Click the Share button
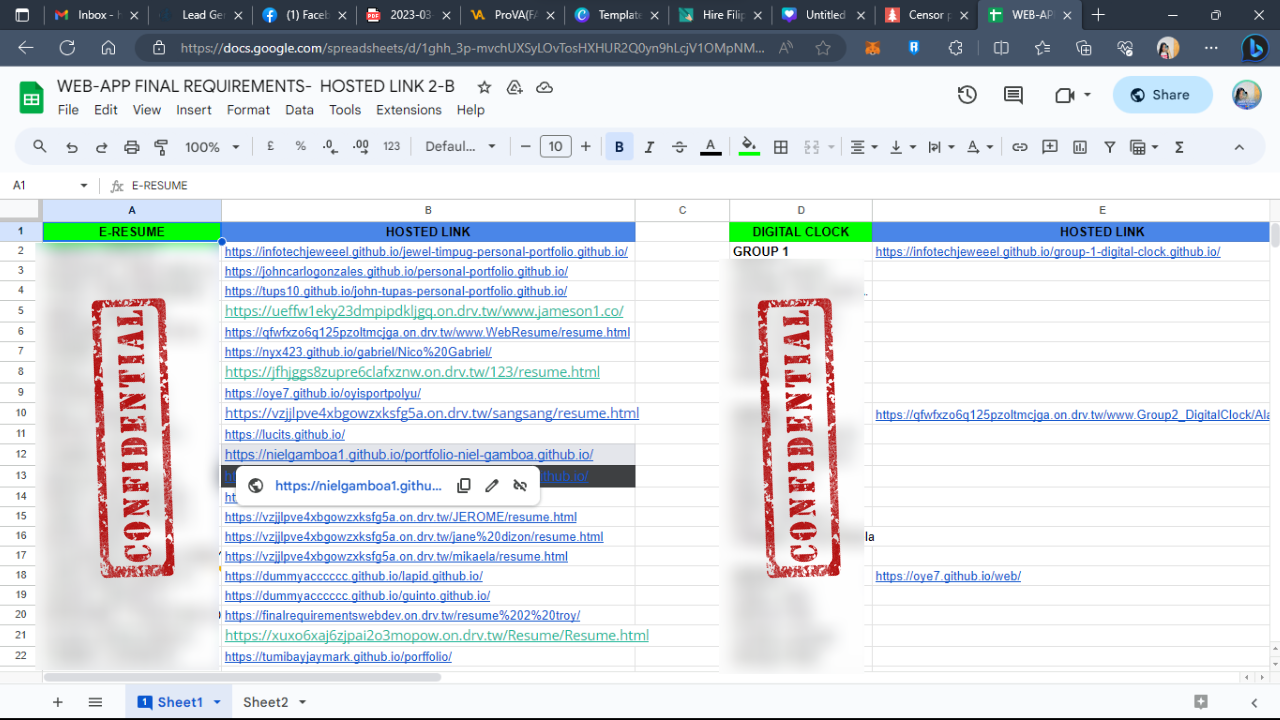The width and height of the screenshot is (1280, 720). [x=1162, y=95]
